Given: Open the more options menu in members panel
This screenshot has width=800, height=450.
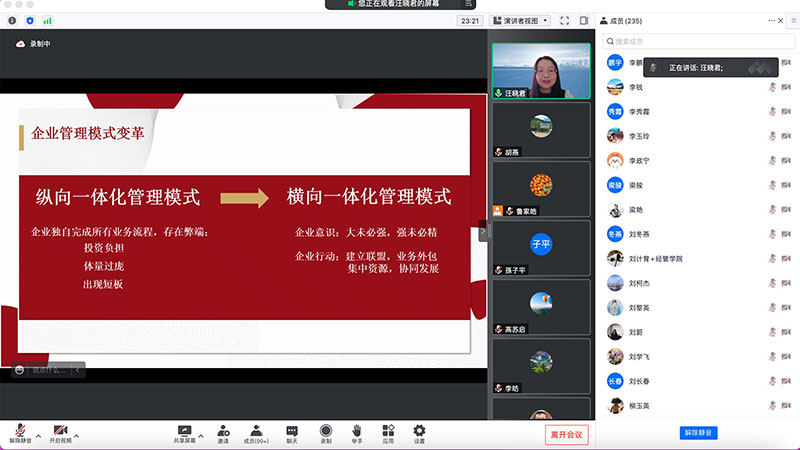Looking at the screenshot, I should [770, 20].
